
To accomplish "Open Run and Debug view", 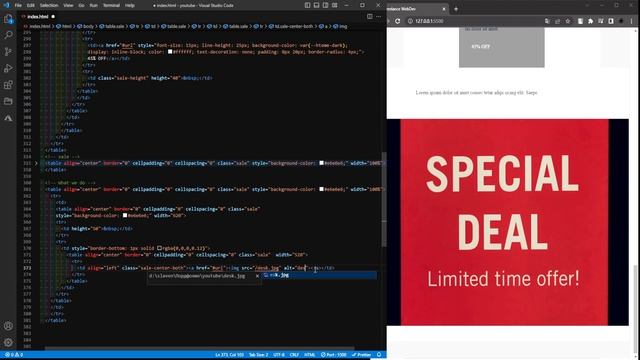I will tap(8, 68).
